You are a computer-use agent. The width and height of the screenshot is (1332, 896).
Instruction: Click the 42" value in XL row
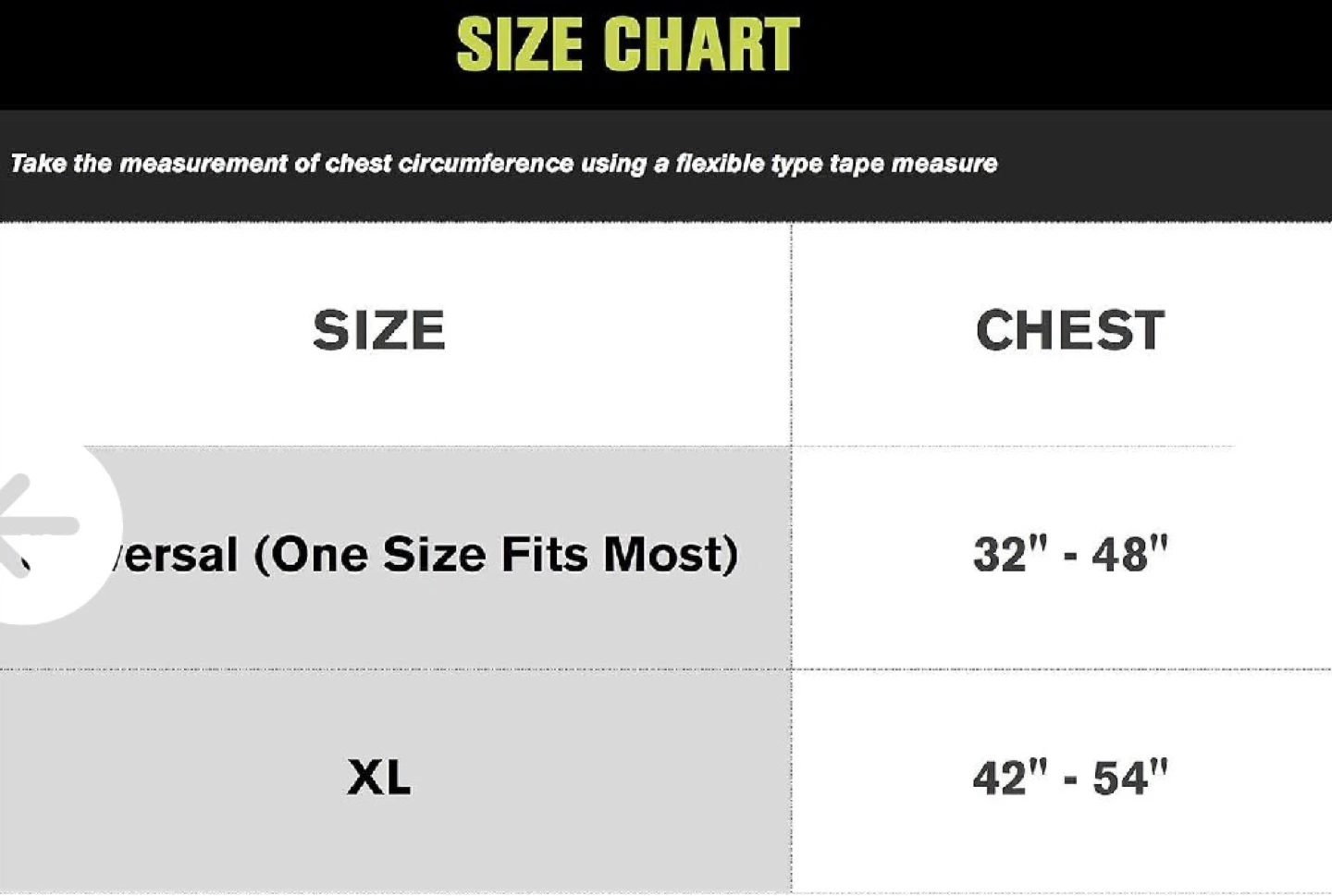point(1010,778)
